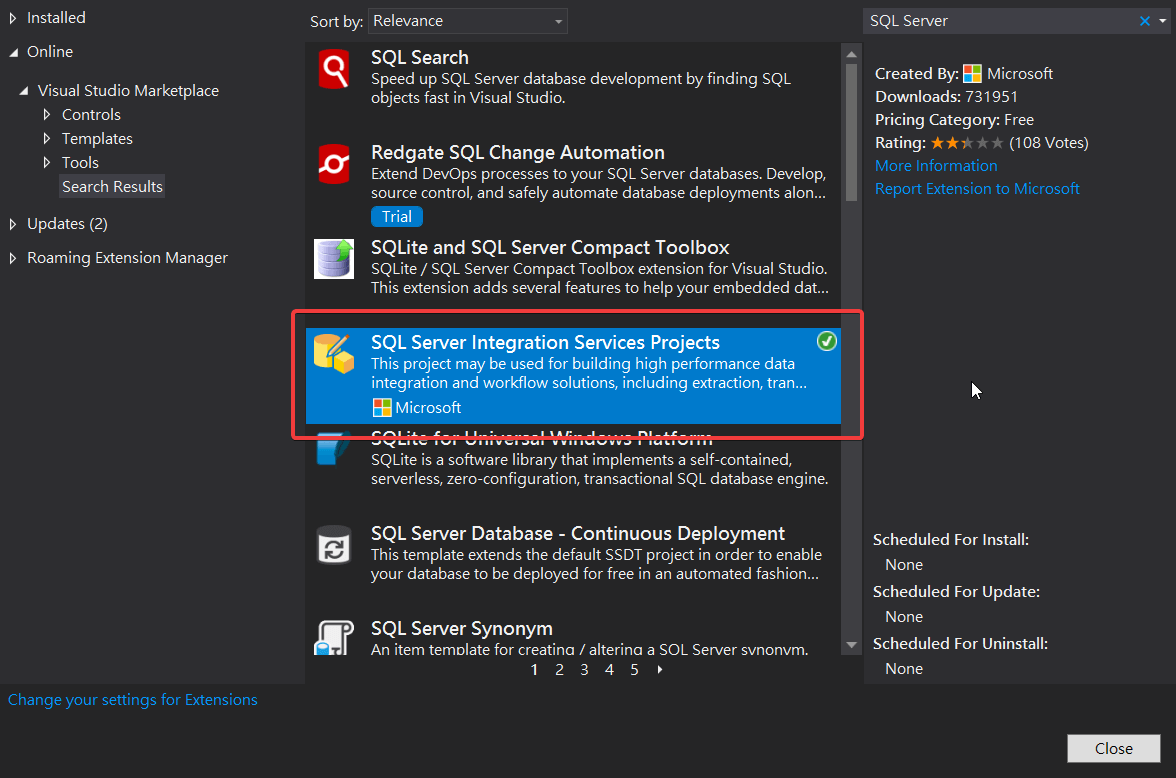Click the green installed checkmark icon
Screen dimensions: 1176x778
pos(826,342)
